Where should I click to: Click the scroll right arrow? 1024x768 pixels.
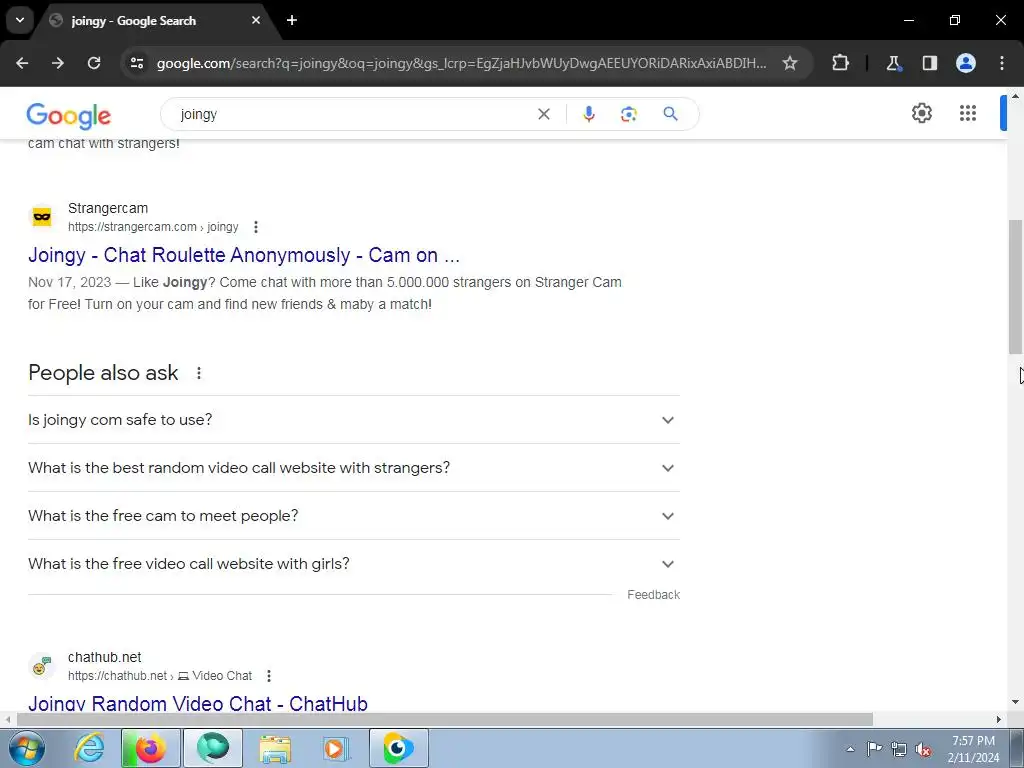coord(999,719)
